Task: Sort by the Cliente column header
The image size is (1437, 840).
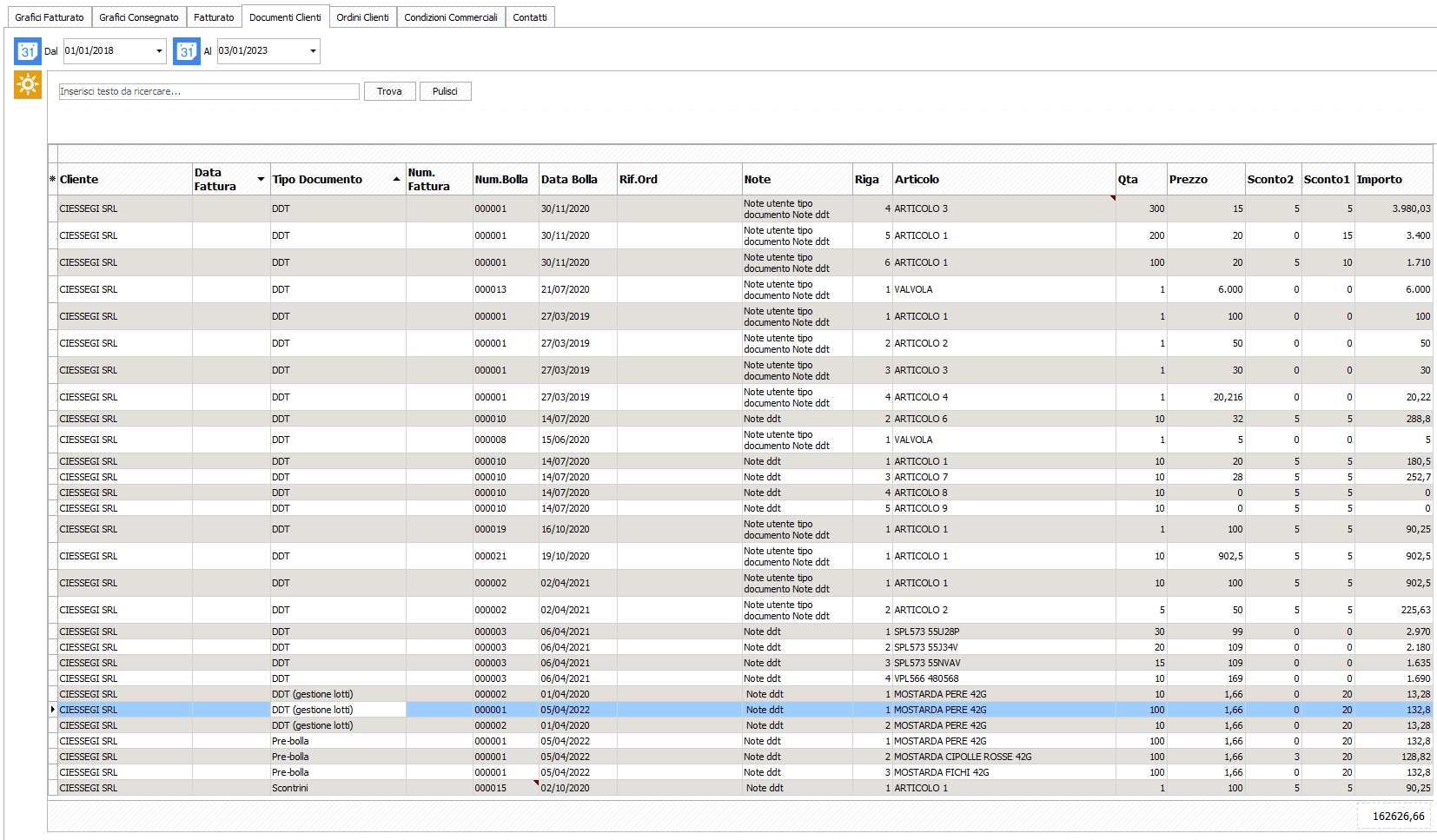Action: click(x=125, y=179)
